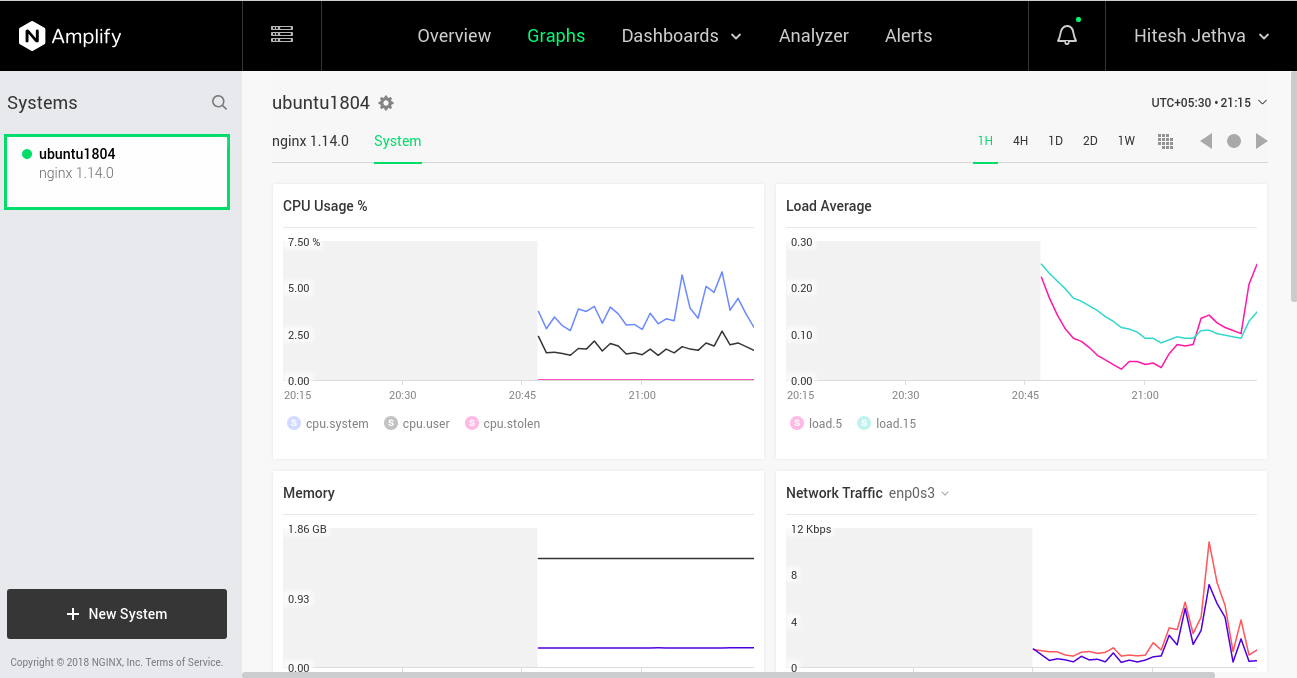Open the Hitesh Jethva account menu
Image resolution: width=1297 pixels, height=678 pixels.
click(x=1201, y=35)
